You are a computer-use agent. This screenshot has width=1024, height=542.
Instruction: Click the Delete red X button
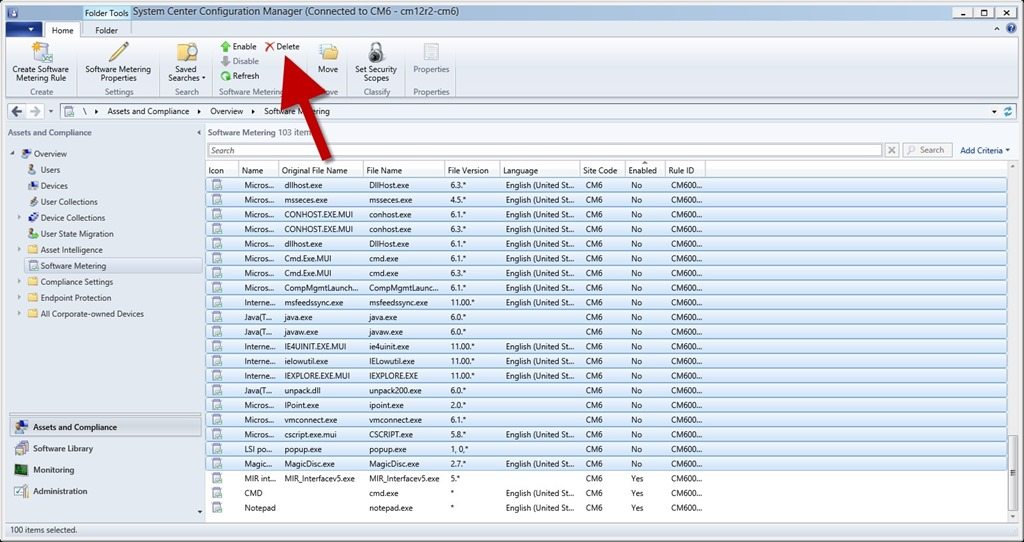pos(282,46)
